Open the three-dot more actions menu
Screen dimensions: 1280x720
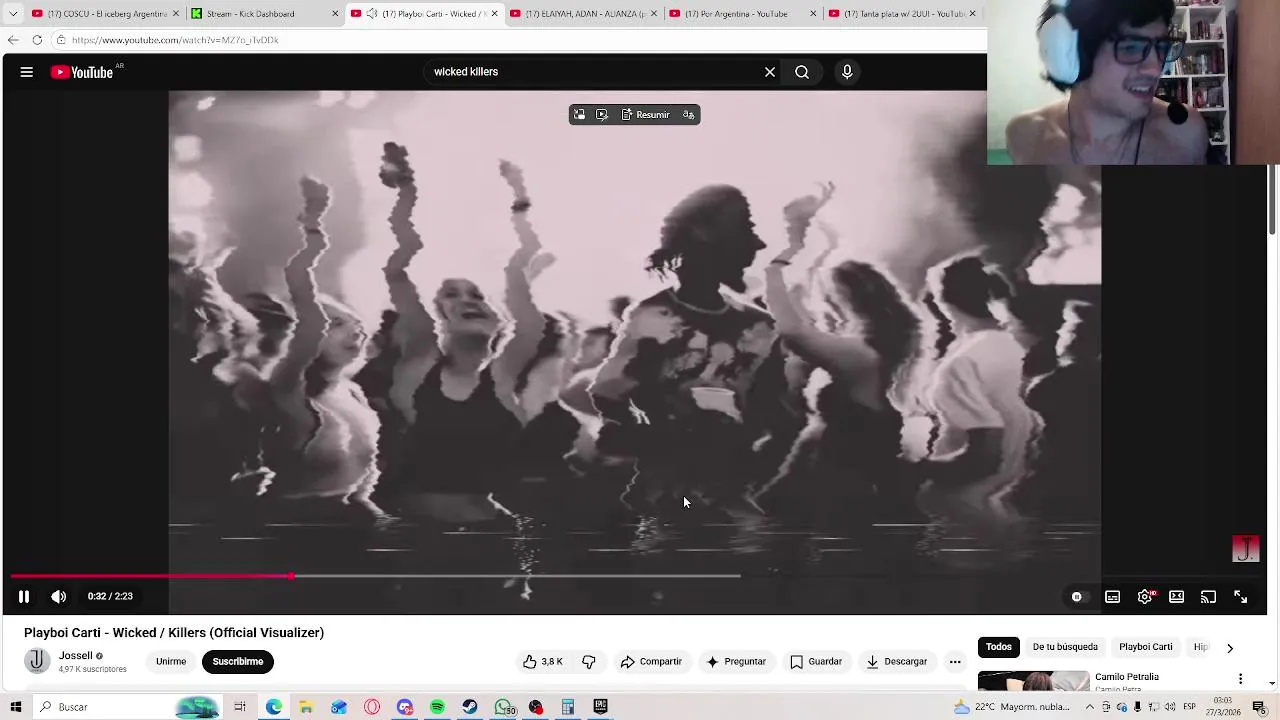(x=955, y=661)
